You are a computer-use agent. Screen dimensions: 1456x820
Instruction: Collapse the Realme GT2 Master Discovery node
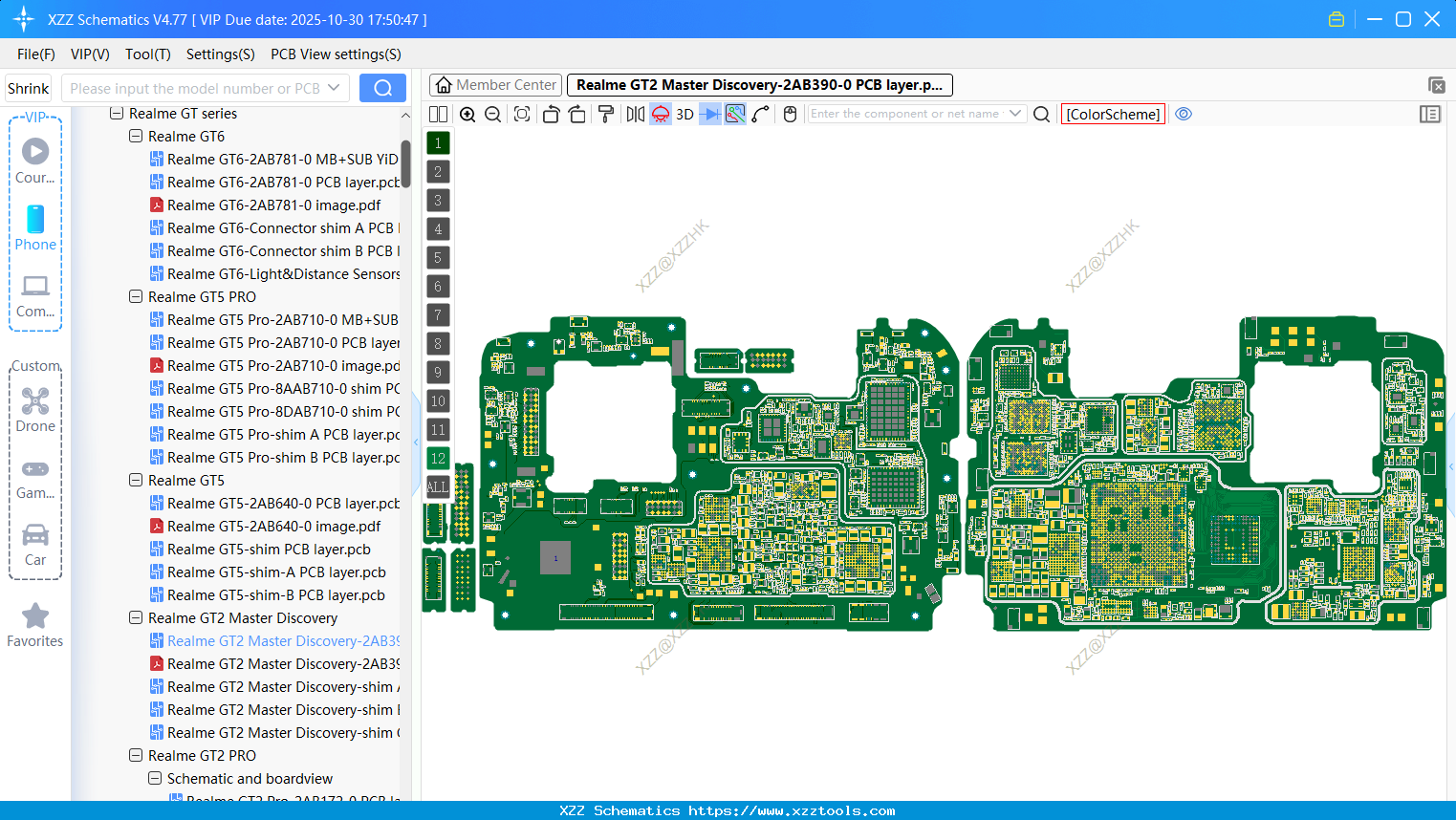135,617
